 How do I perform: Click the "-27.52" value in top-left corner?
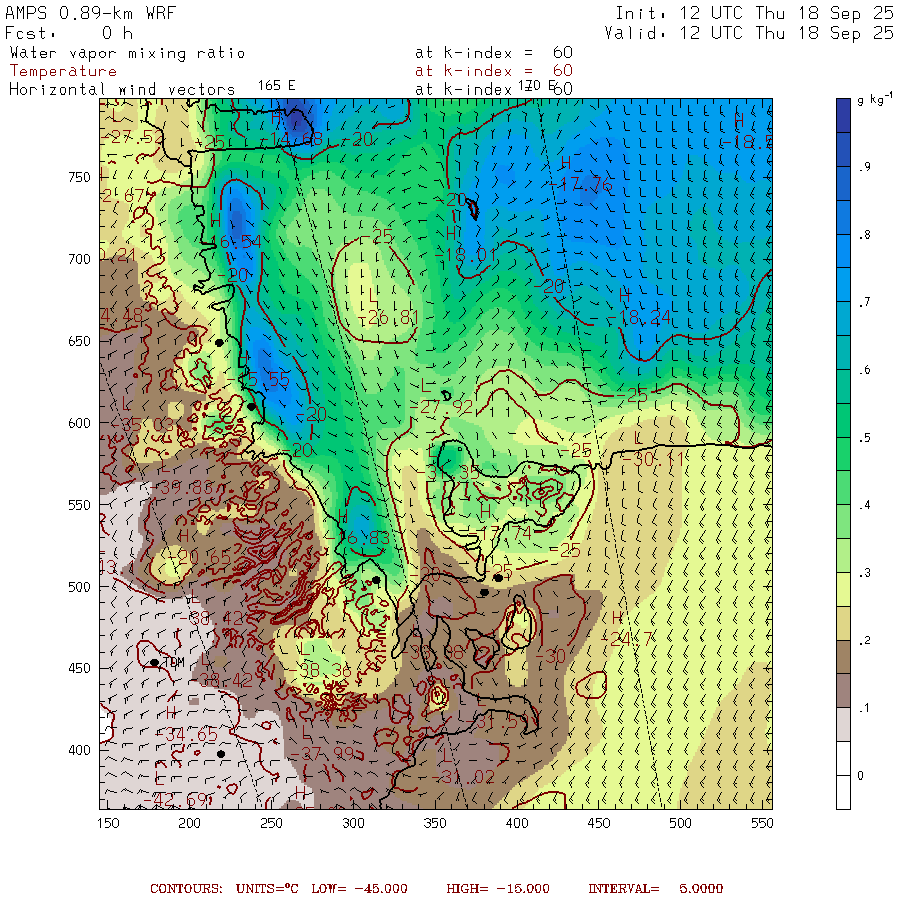tap(133, 137)
